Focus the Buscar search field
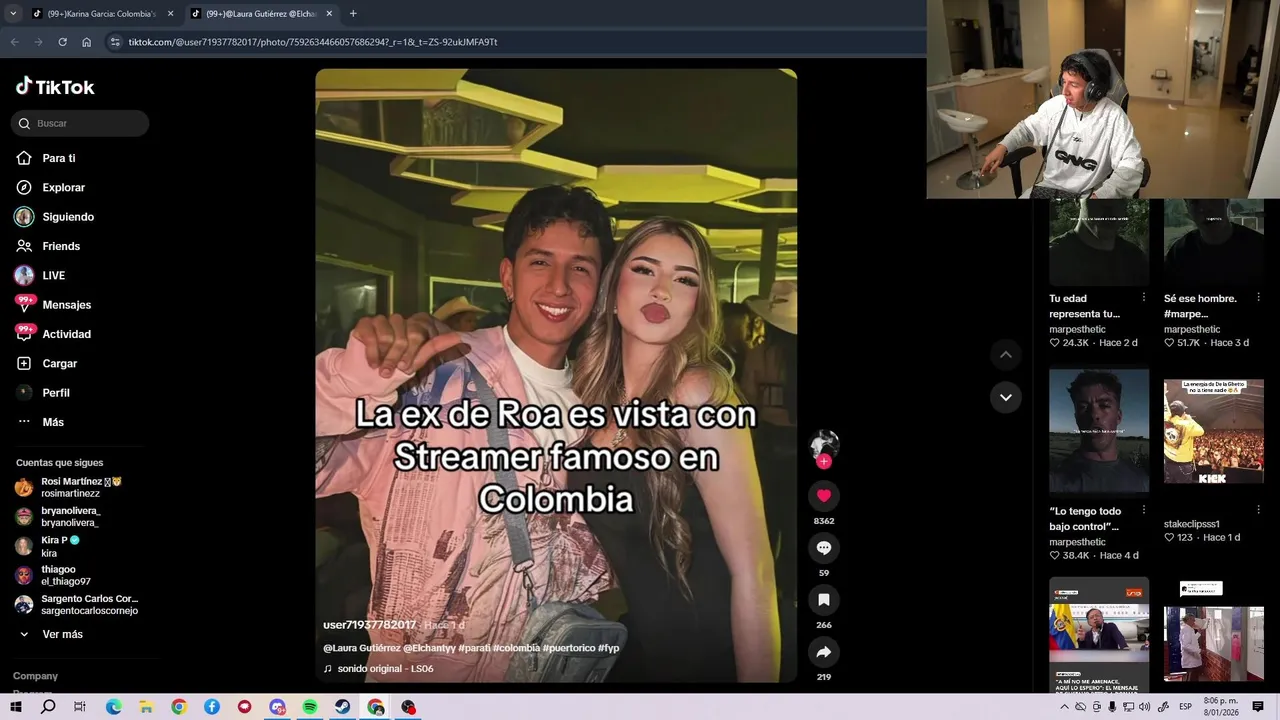 (x=80, y=123)
